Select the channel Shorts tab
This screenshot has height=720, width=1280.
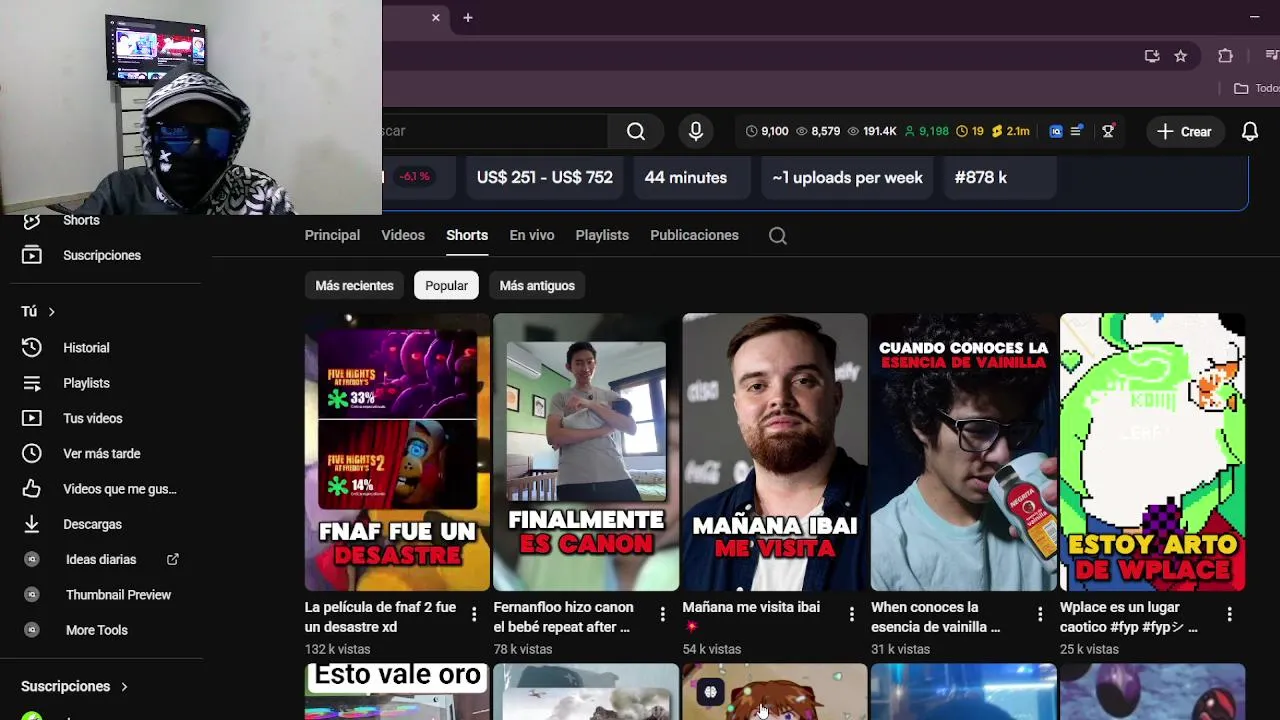tap(467, 235)
